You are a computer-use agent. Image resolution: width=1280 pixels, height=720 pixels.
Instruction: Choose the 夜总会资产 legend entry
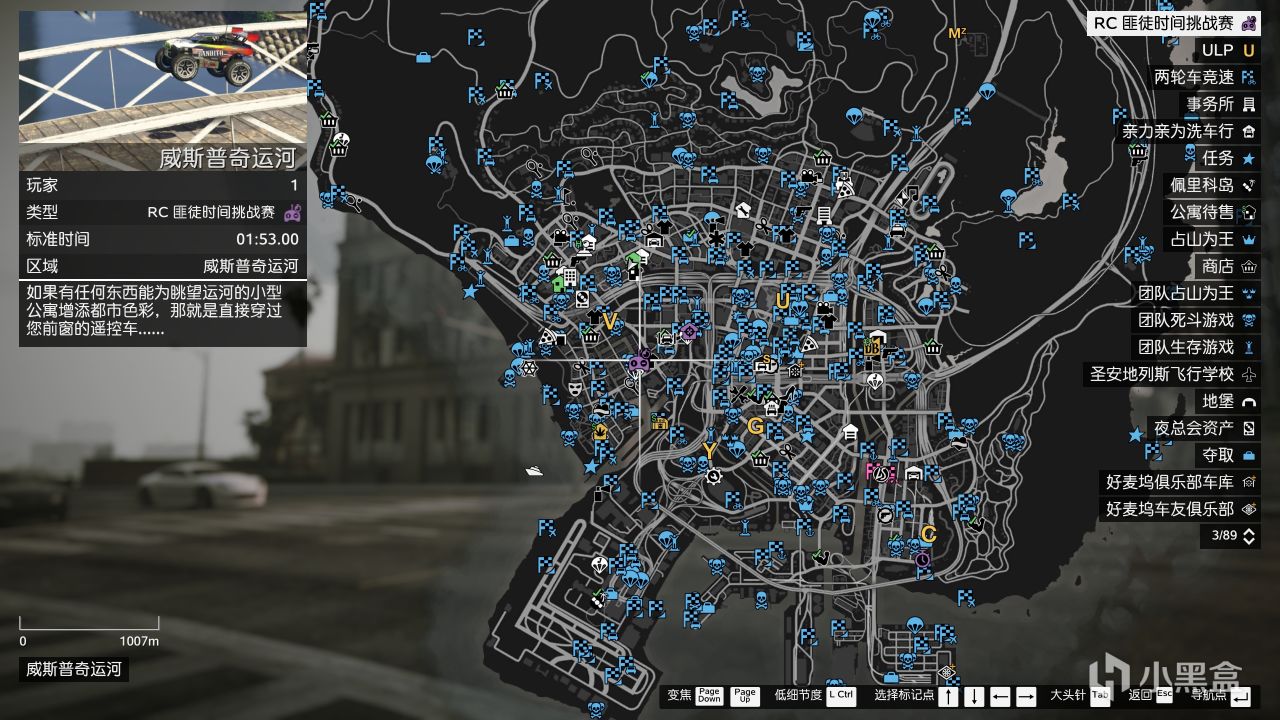pos(1204,428)
